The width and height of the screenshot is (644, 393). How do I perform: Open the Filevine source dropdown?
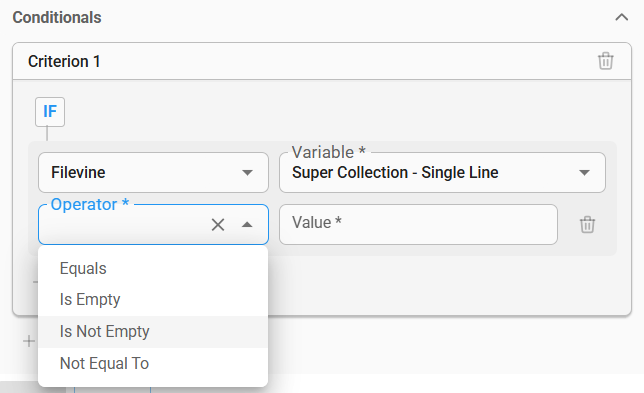click(x=153, y=172)
